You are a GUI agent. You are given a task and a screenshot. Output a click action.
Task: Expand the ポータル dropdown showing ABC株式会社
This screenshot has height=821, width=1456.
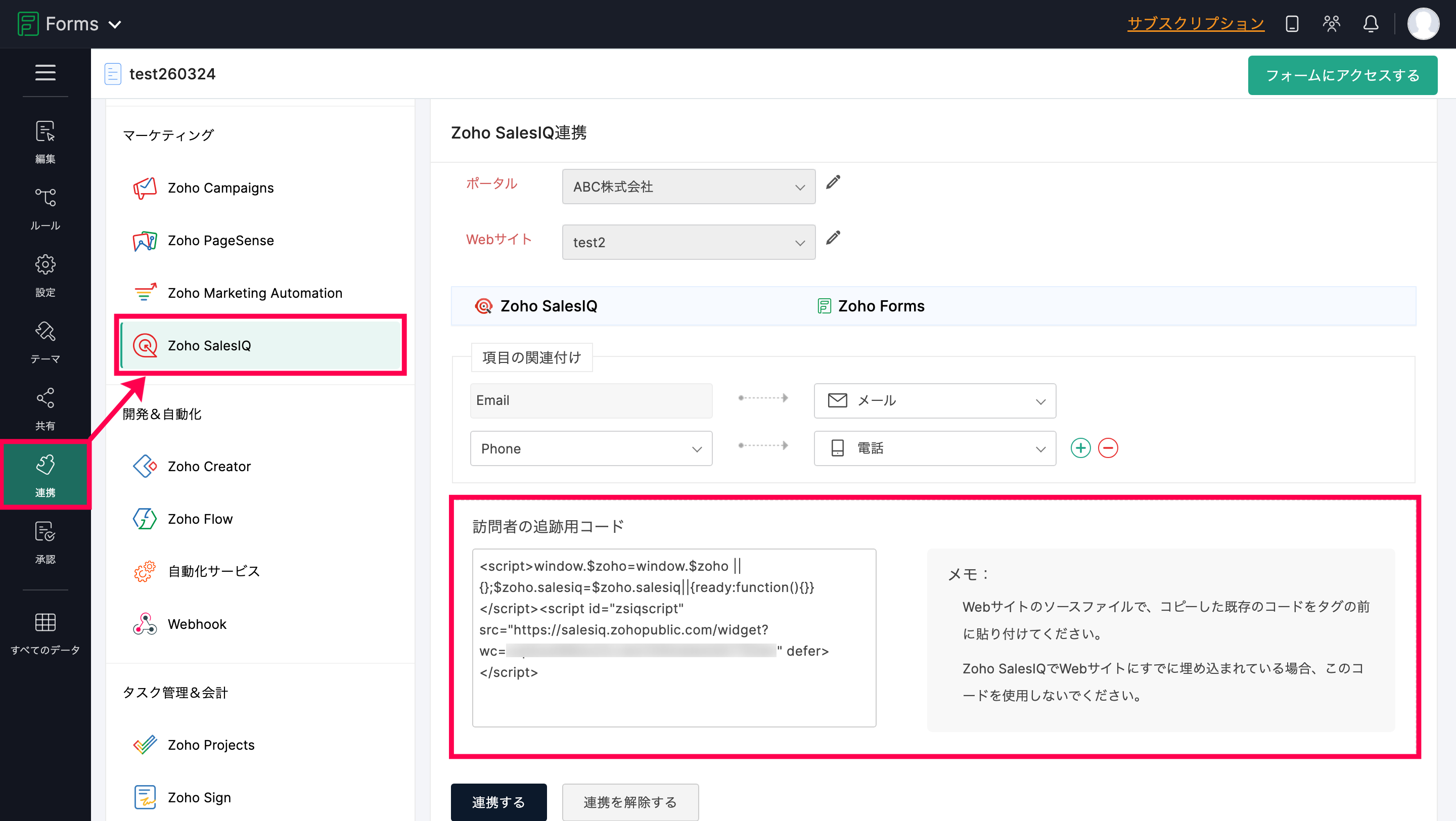[688, 187]
